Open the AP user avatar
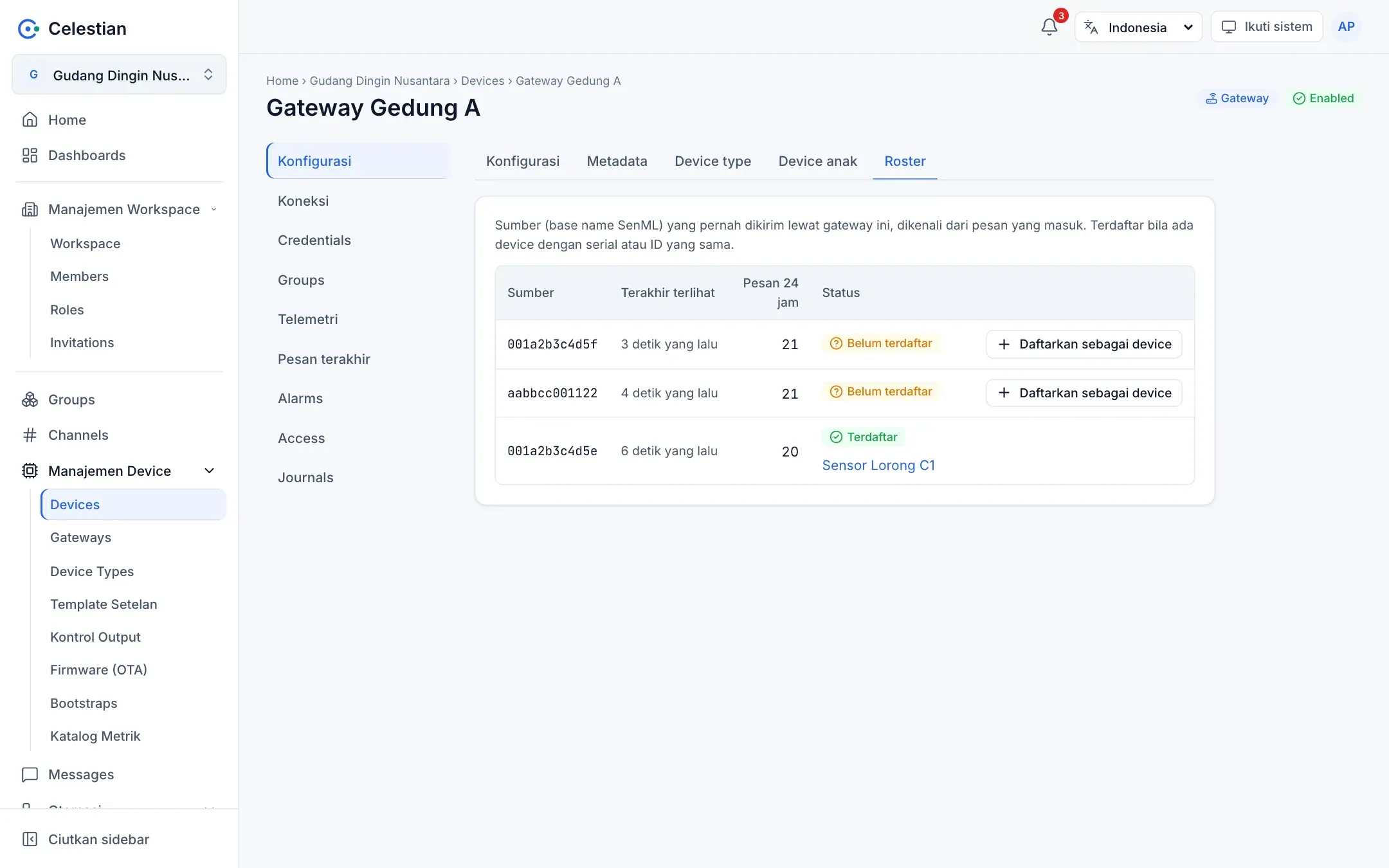Screen dimensions: 1389x868 pos(1346,27)
